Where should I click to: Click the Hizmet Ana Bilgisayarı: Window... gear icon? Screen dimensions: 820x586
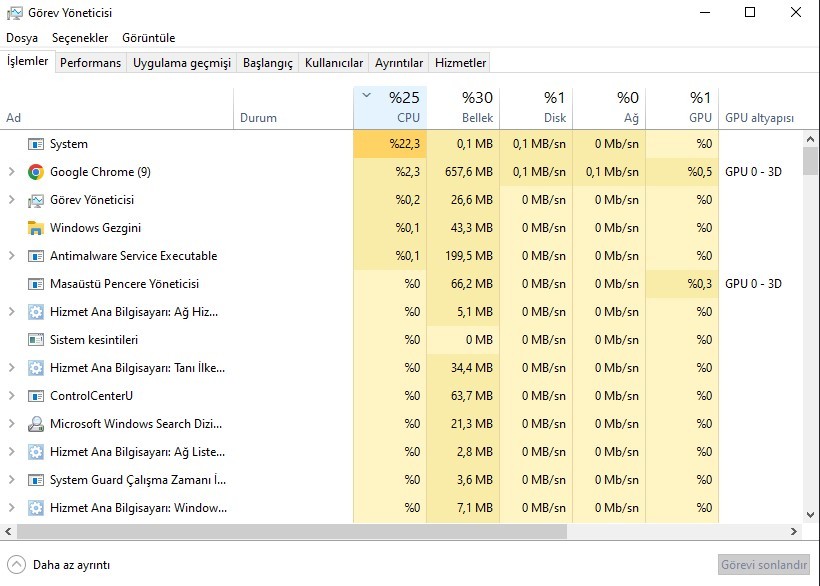click(x=36, y=508)
